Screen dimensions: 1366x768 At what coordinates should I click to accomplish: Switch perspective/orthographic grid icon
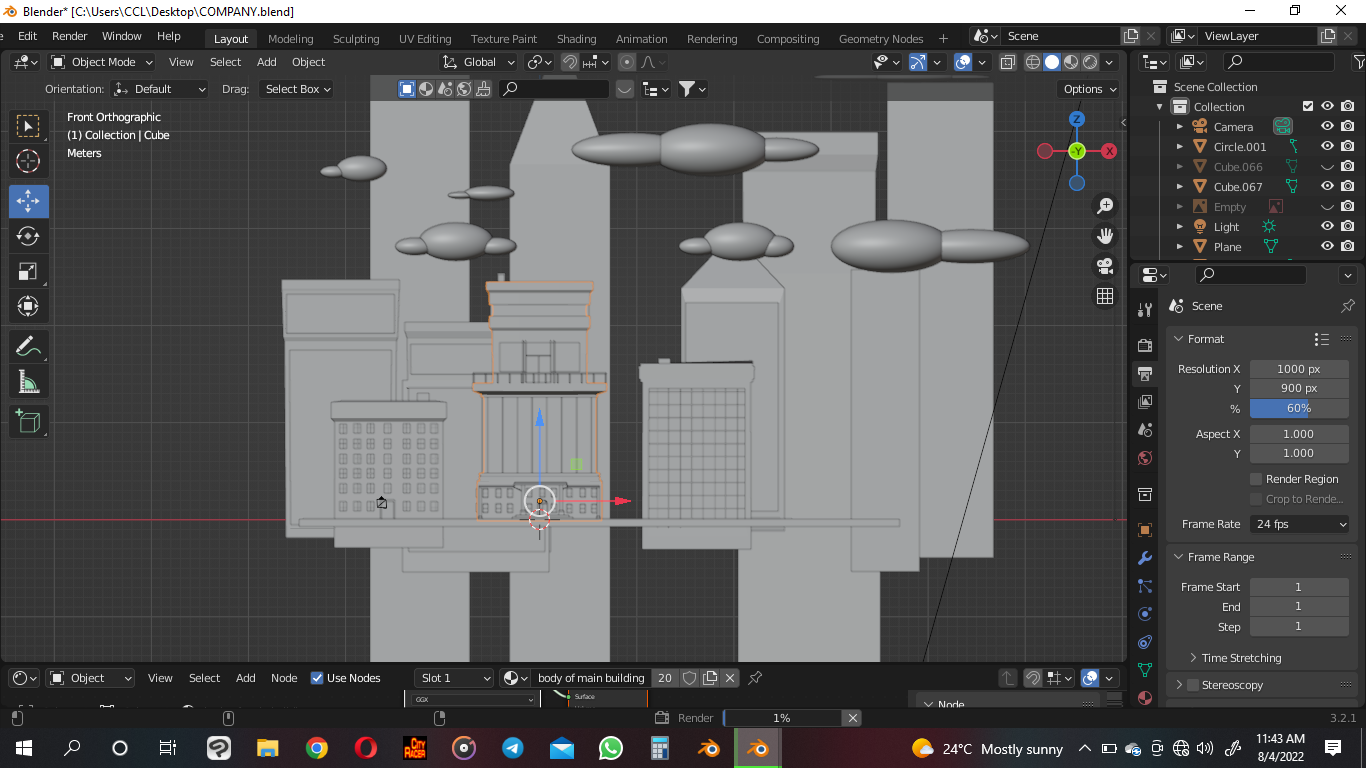pyautogui.click(x=1105, y=296)
